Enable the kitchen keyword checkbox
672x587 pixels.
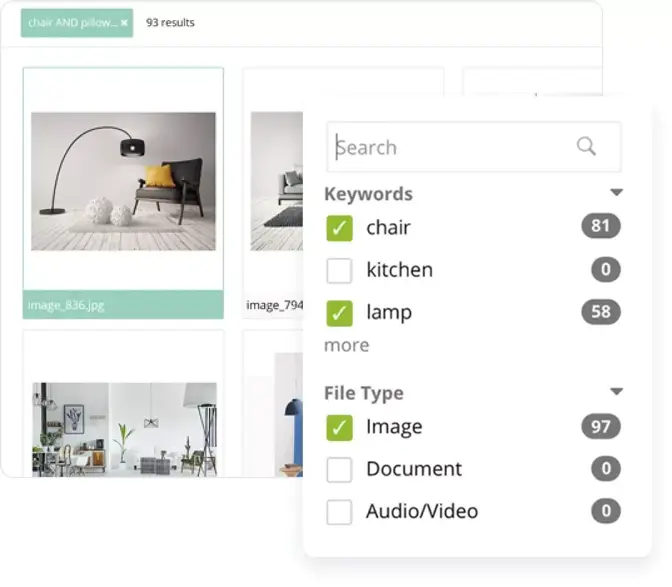[340, 270]
